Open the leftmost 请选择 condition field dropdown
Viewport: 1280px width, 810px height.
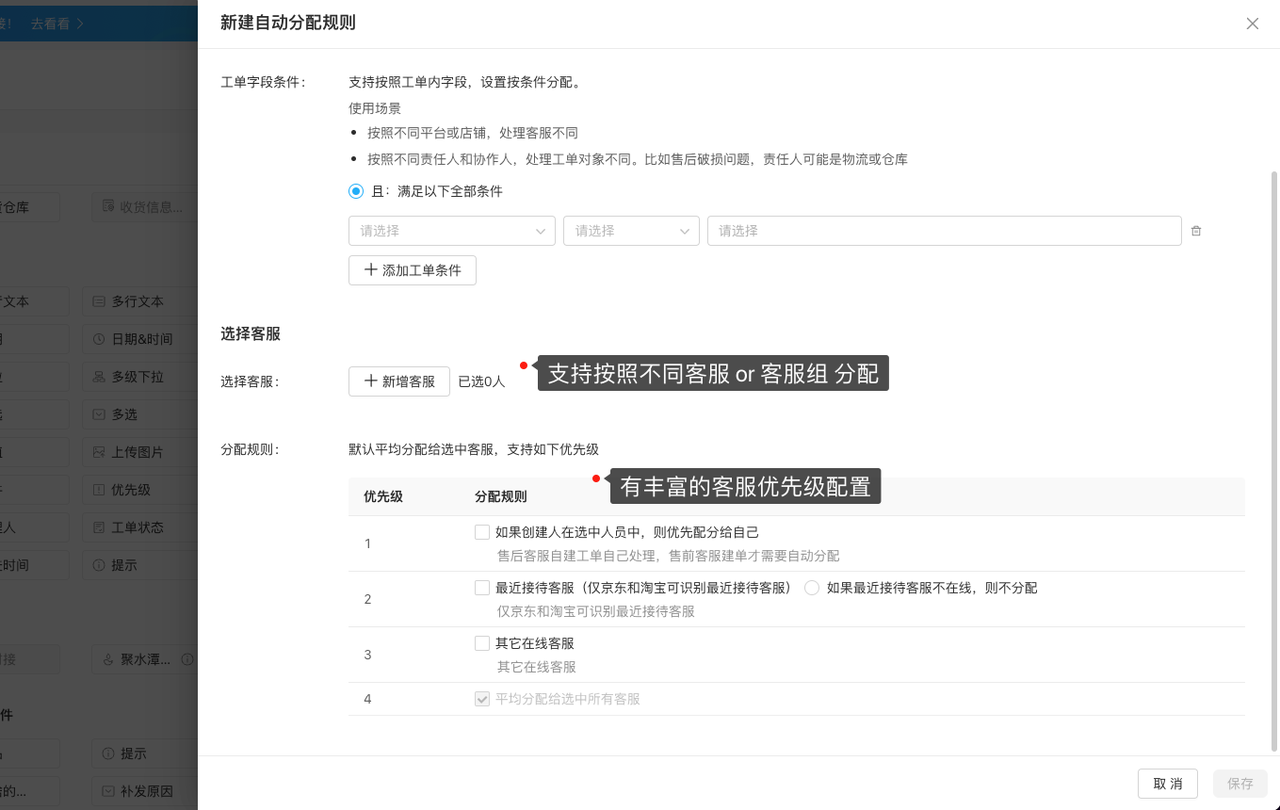[x=452, y=231]
